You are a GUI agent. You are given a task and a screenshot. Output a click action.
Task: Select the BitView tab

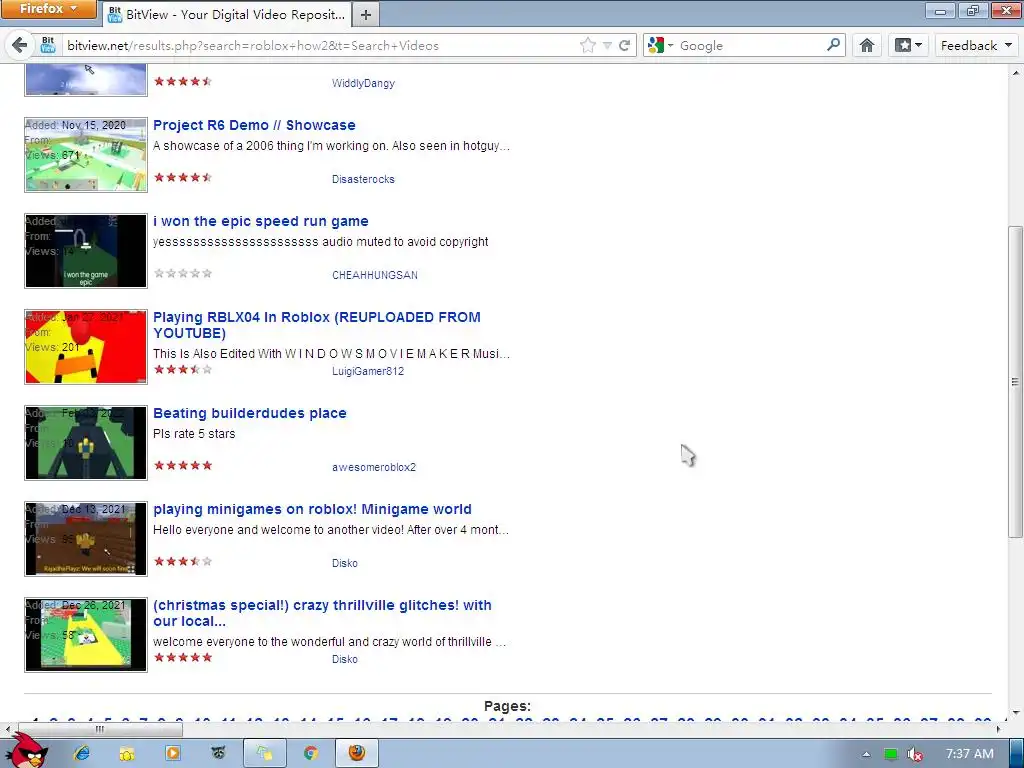point(227,14)
